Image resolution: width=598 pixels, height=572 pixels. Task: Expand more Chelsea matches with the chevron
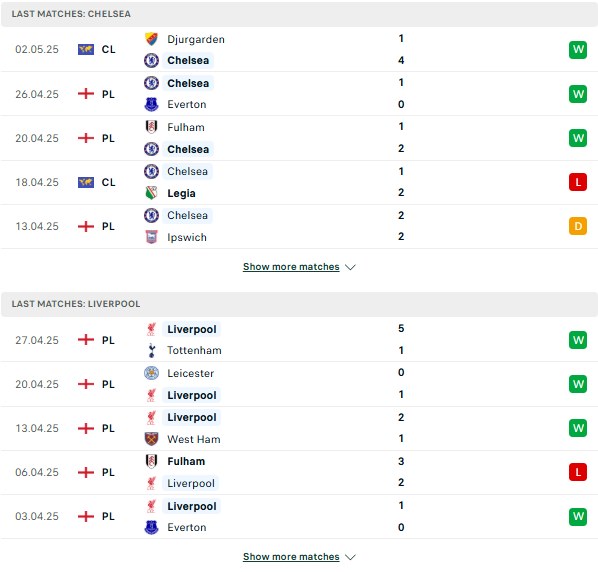350,267
